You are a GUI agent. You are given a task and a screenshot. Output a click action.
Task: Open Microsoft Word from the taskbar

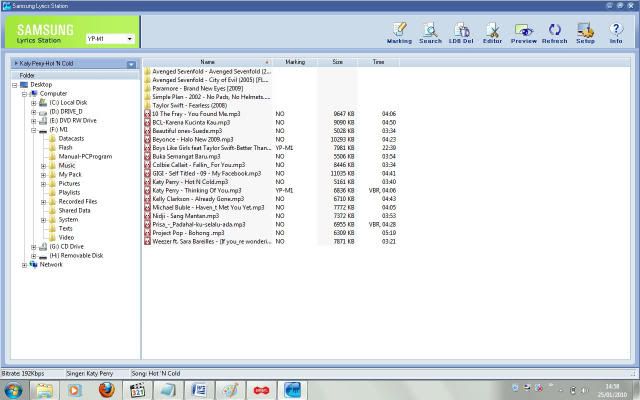click(x=199, y=390)
